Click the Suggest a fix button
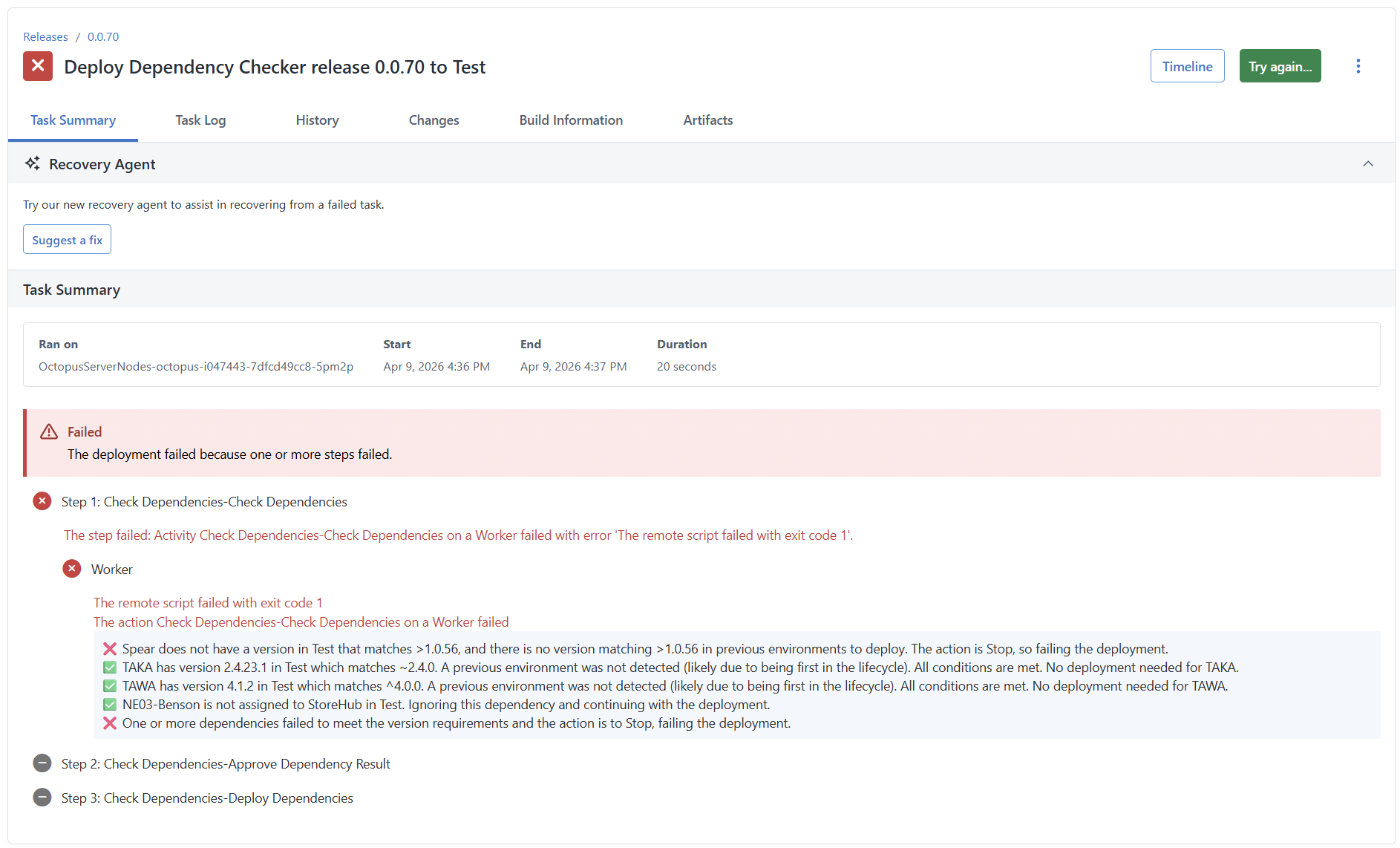 coord(67,239)
